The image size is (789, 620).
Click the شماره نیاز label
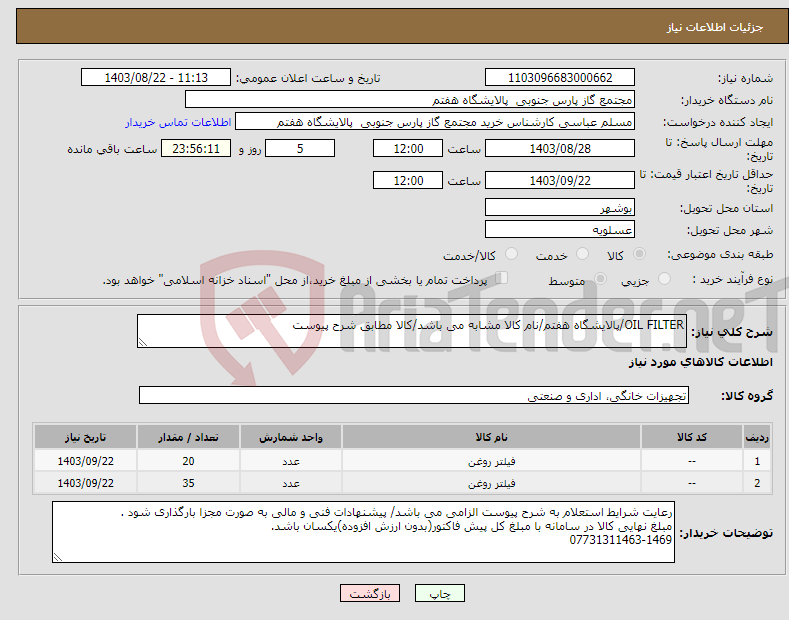click(745, 78)
